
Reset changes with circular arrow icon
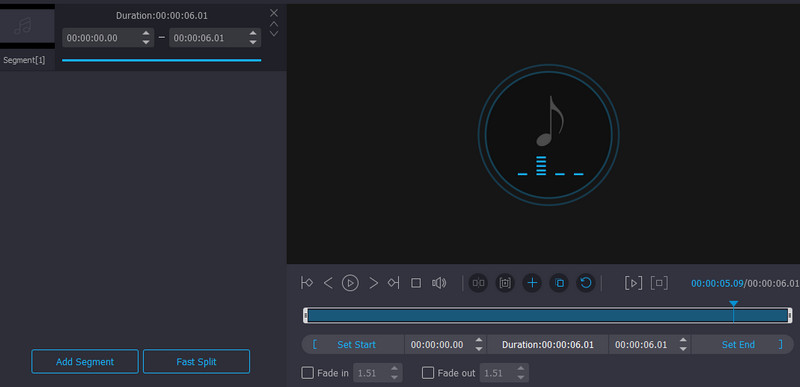[586, 282]
